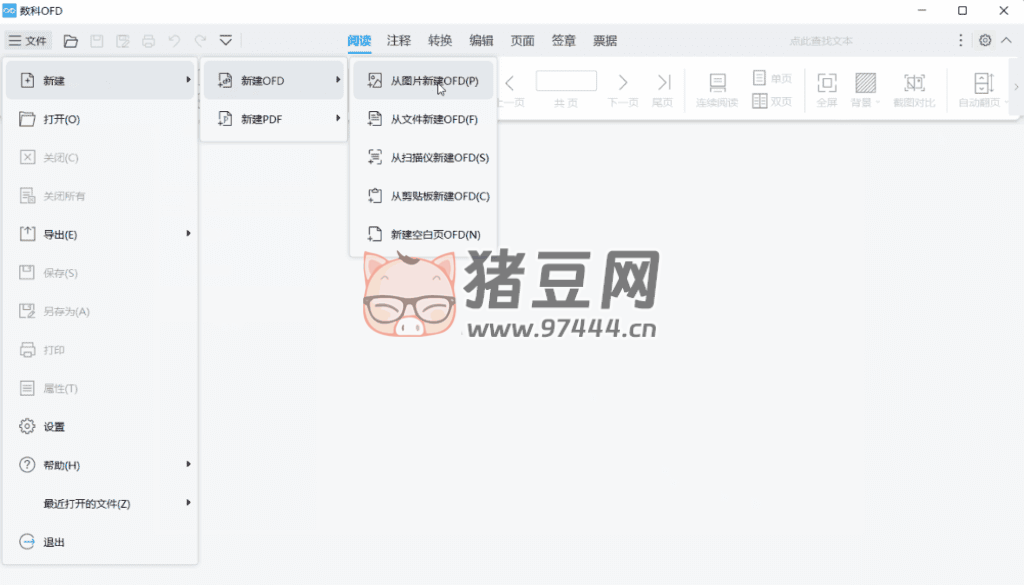Select 新建 in the file menu

100,80
